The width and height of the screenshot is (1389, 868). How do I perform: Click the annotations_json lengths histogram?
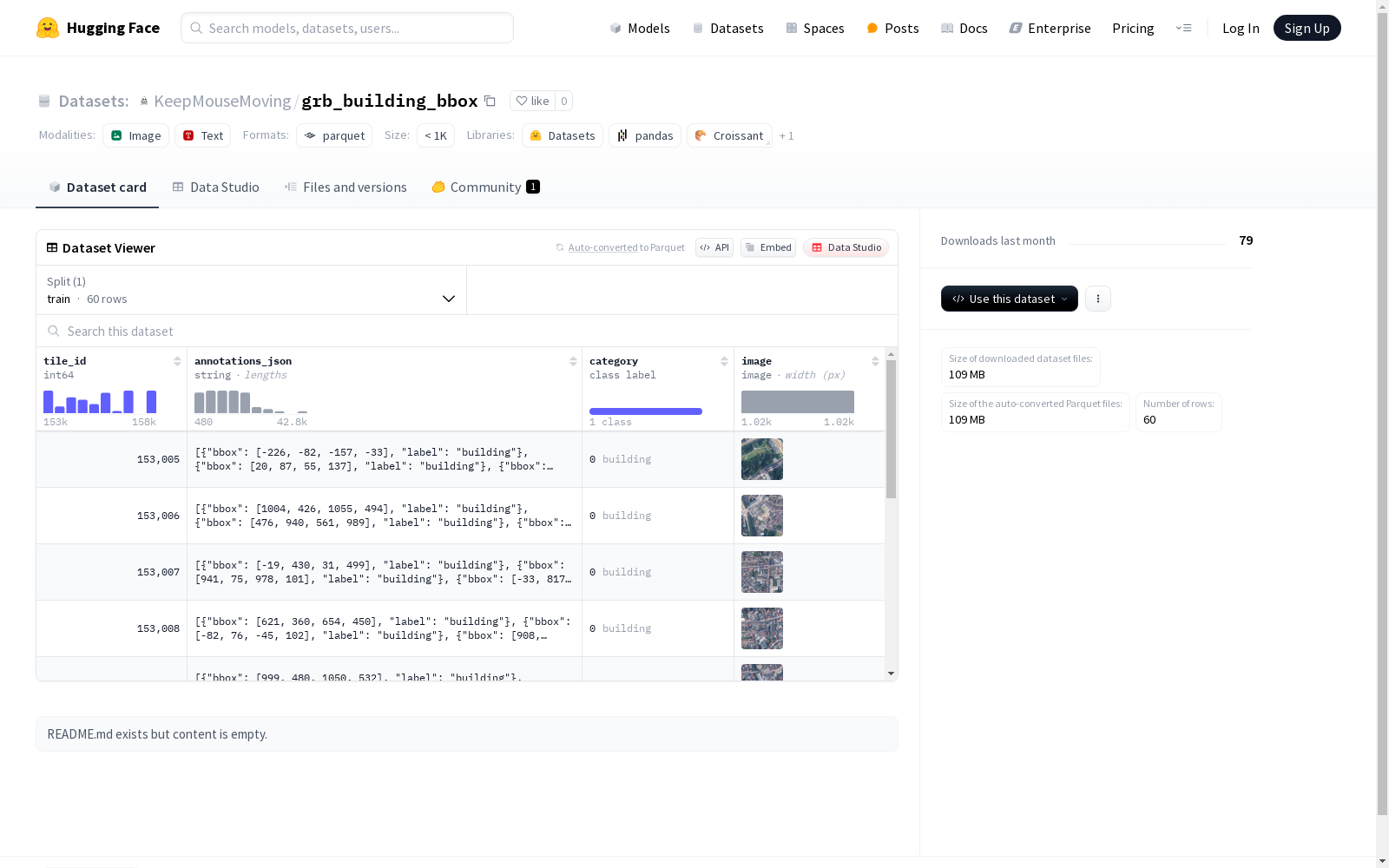coord(251,401)
